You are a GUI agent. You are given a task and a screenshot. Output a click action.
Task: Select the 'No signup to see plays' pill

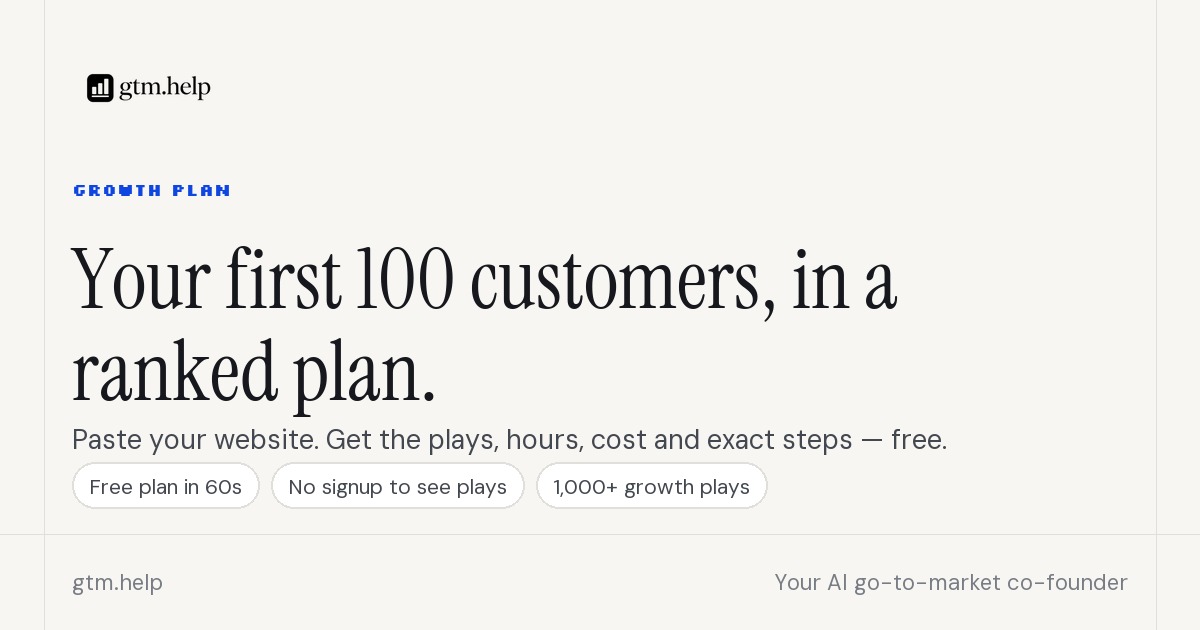398,486
